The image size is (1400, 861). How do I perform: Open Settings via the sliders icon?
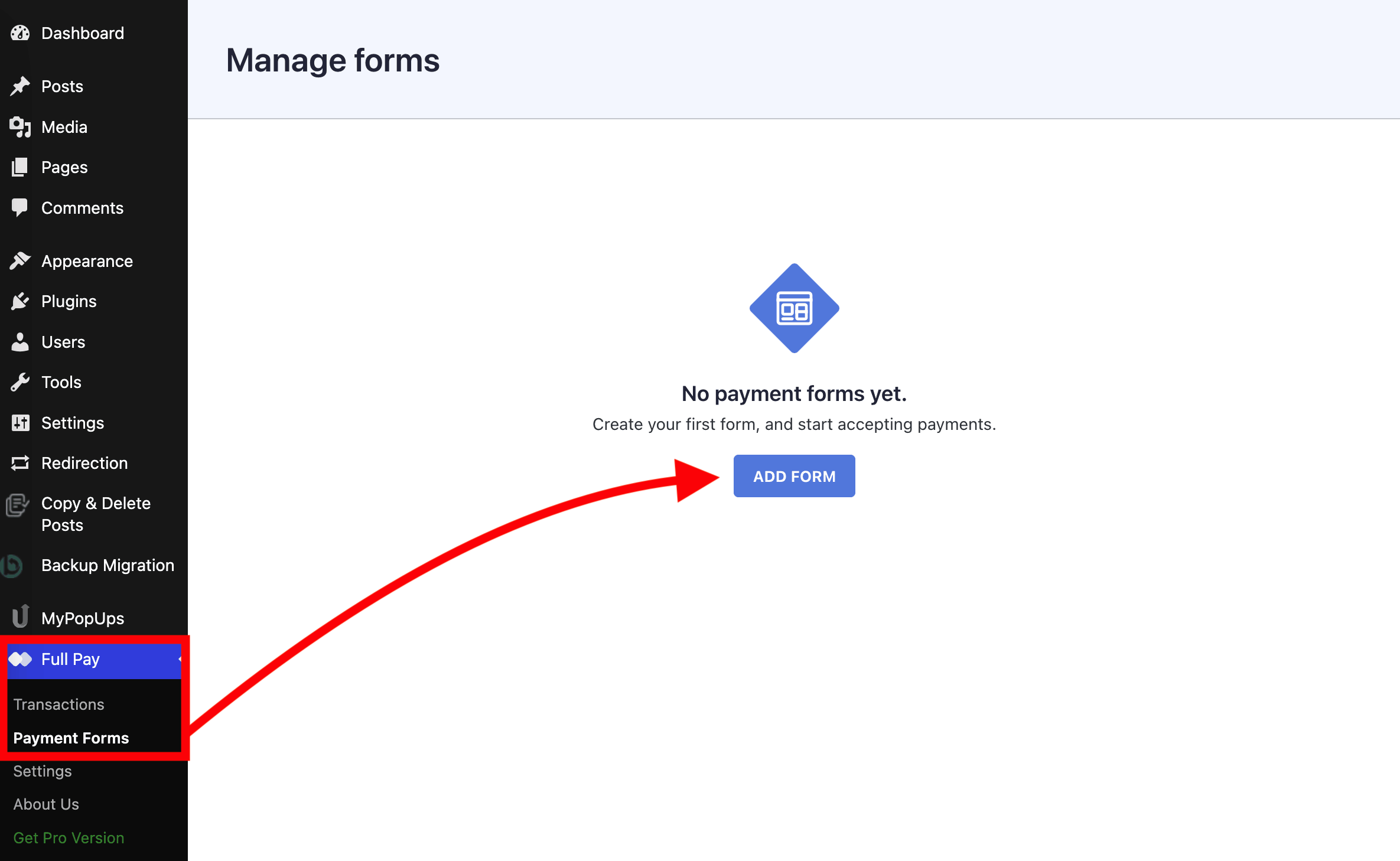coord(20,422)
